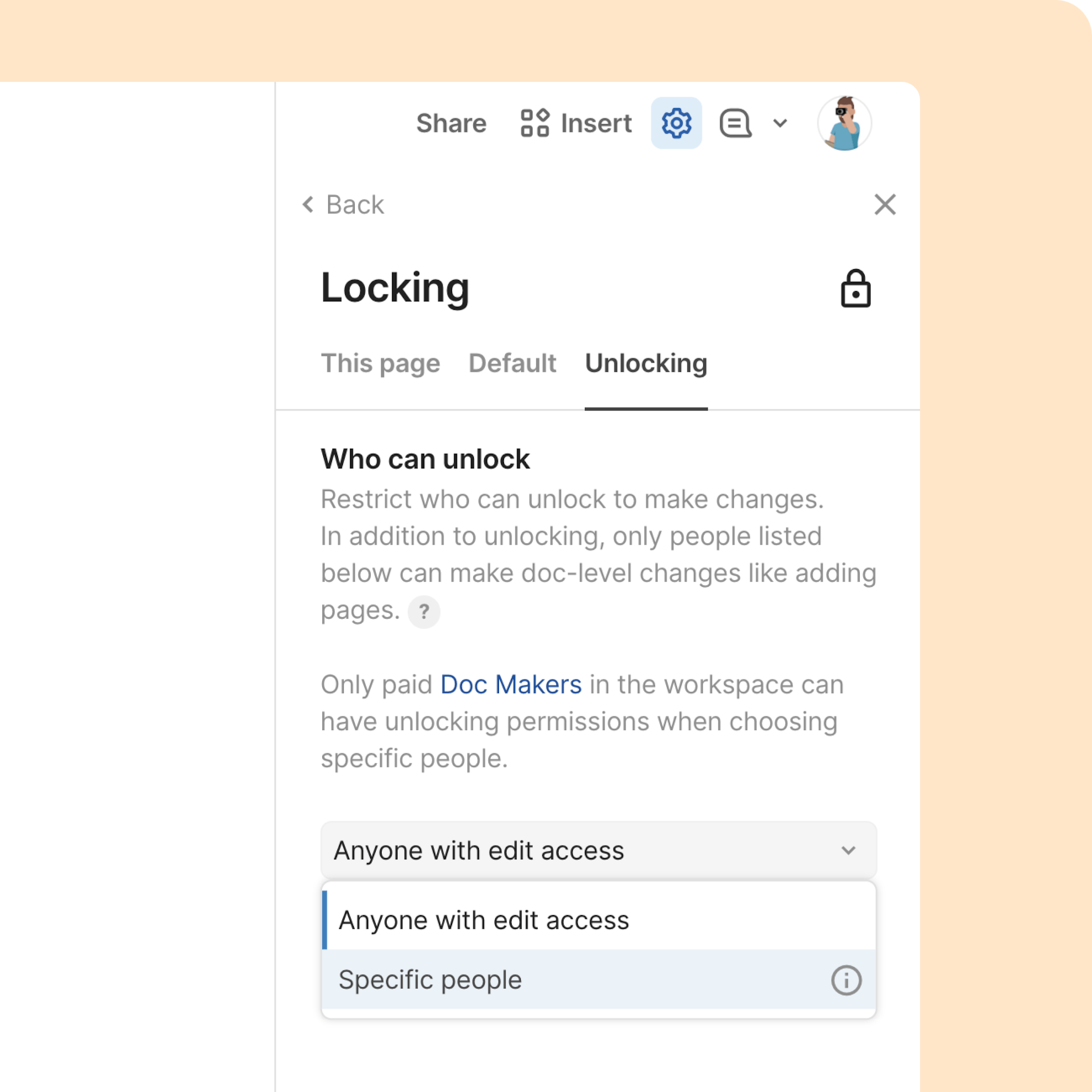Open doc settings gear icon
The height and width of the screenshot is (1092, 1092).
[676, 123]
